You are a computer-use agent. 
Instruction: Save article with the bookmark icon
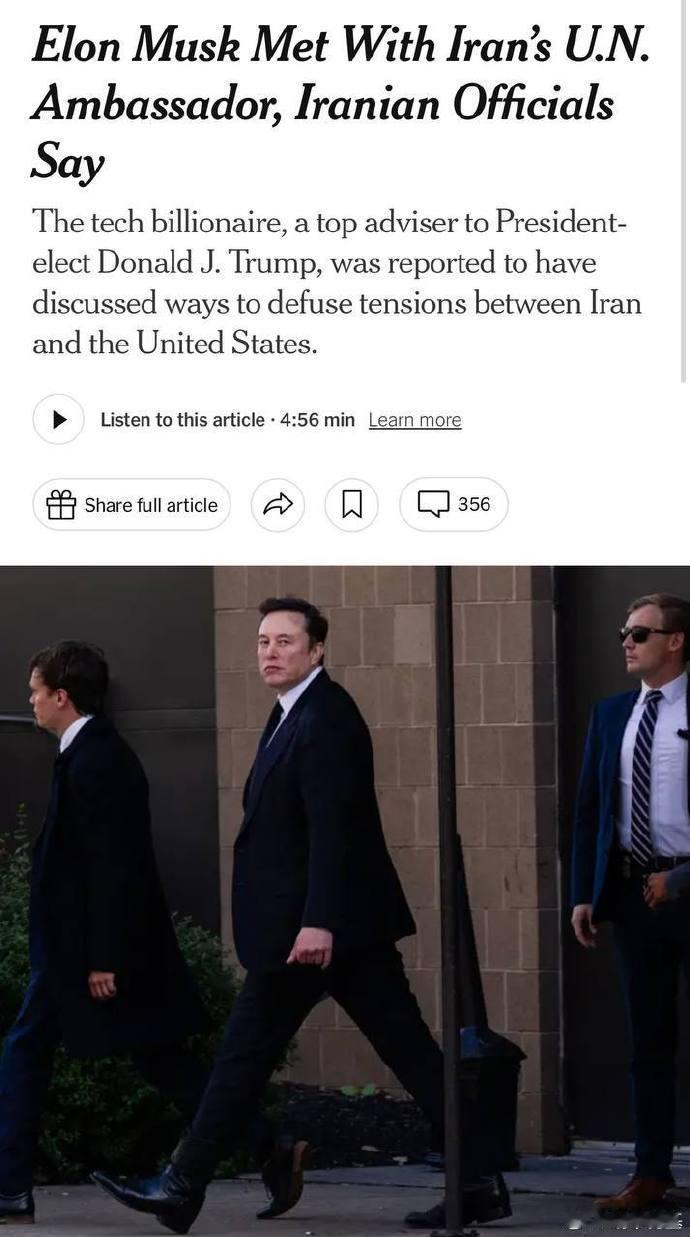[x=352, y=505]
